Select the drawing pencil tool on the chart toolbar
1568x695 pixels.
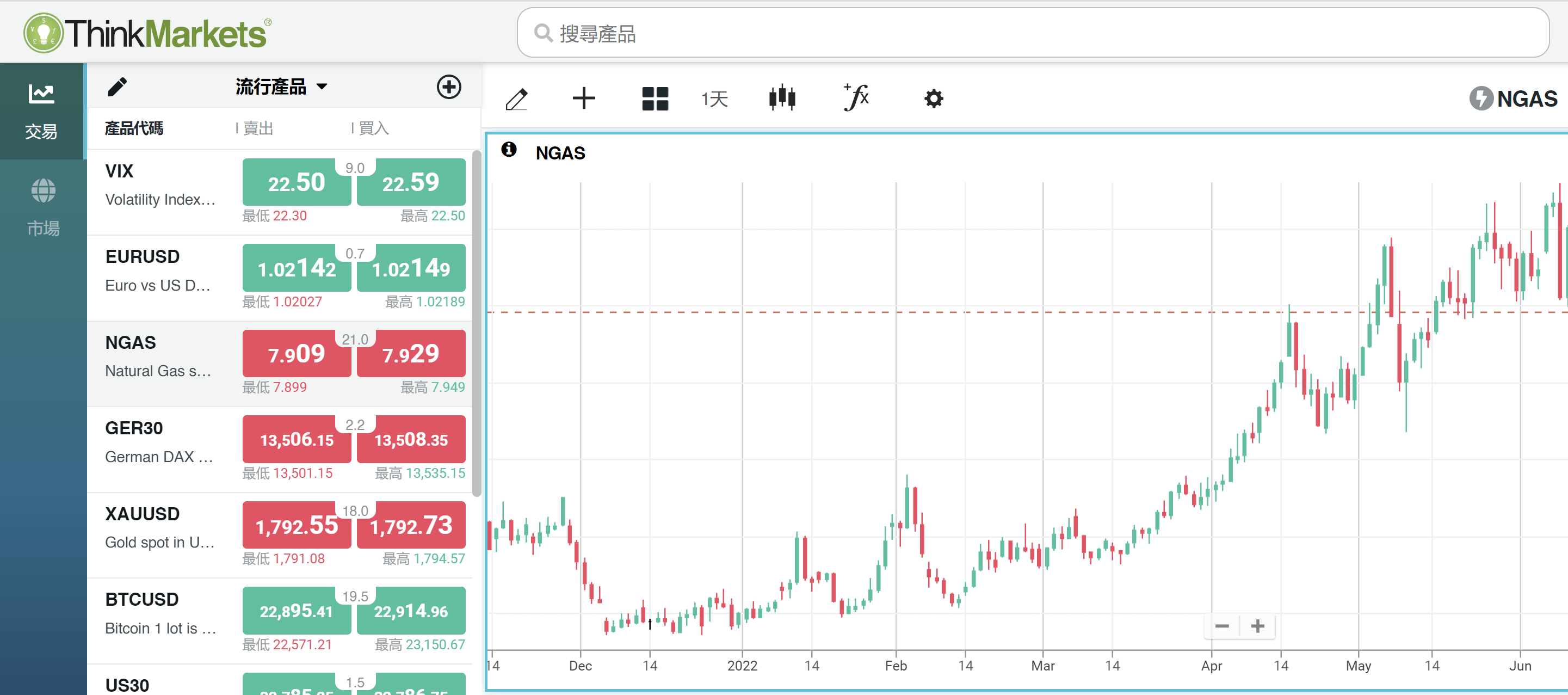pos(516,98)
